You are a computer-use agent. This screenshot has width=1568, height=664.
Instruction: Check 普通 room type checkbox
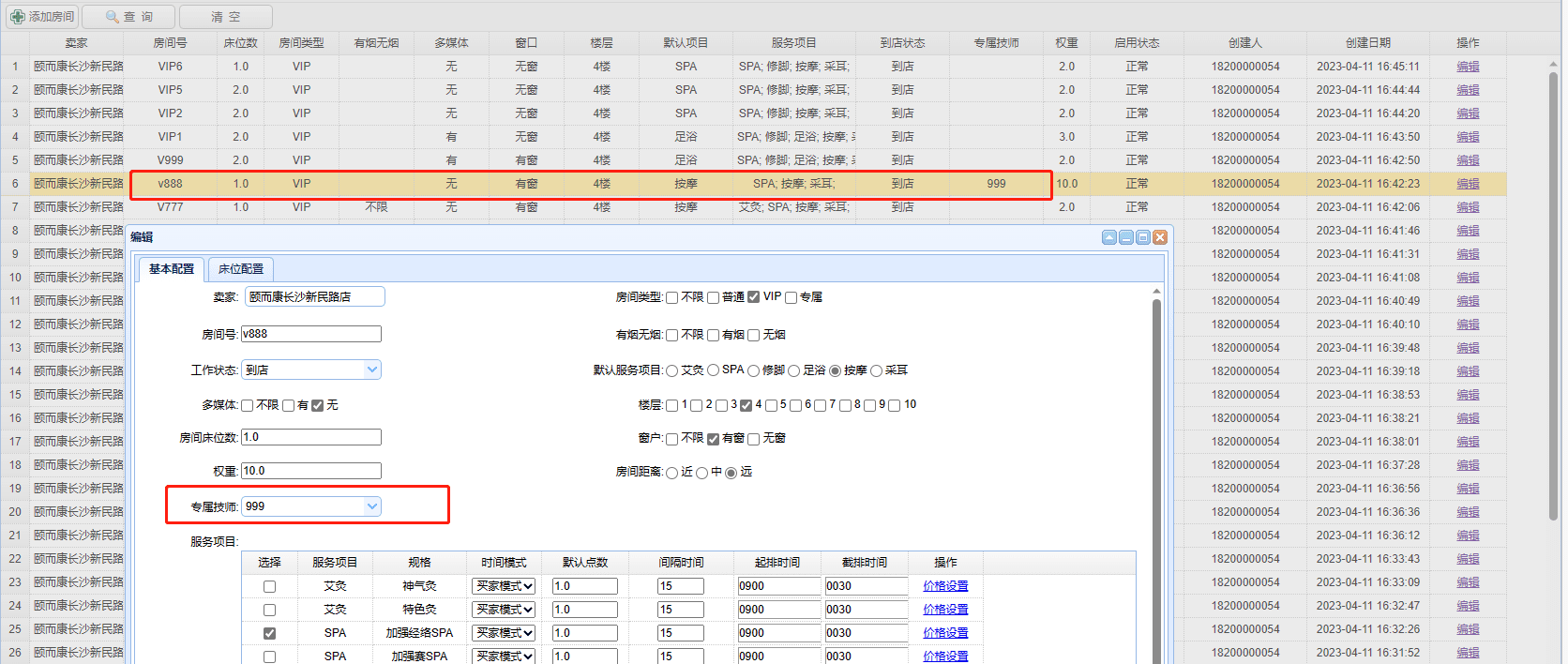pyautogui.click(x=713, y=298)
